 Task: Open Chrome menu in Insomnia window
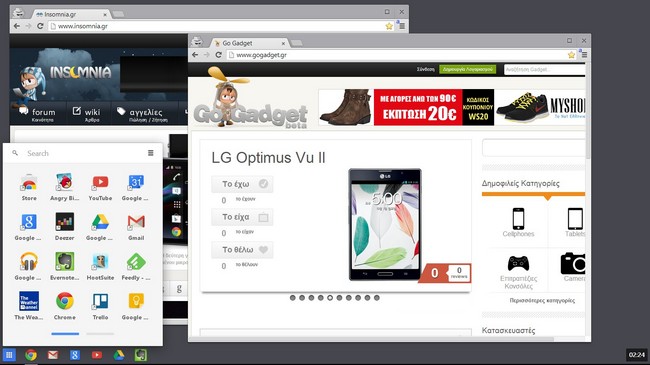coord(401,26)
